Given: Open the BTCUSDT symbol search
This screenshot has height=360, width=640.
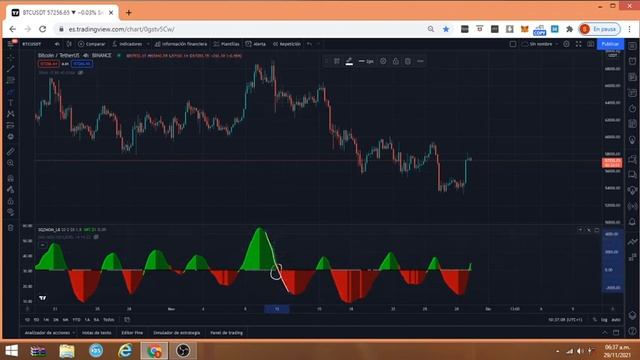Looking at the screenshot, I should coord(31,44).
